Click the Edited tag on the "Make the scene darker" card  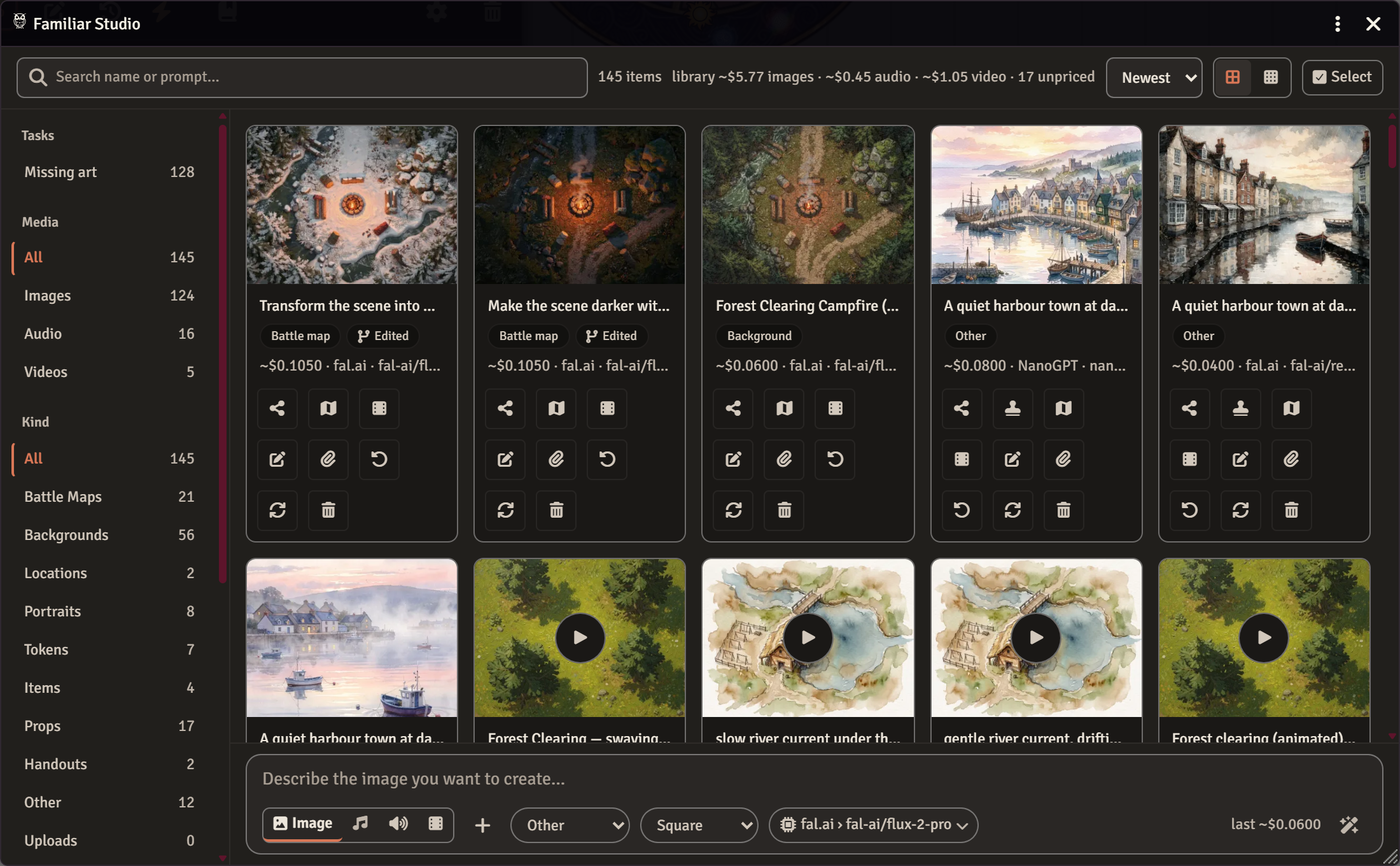click(611, 336)
